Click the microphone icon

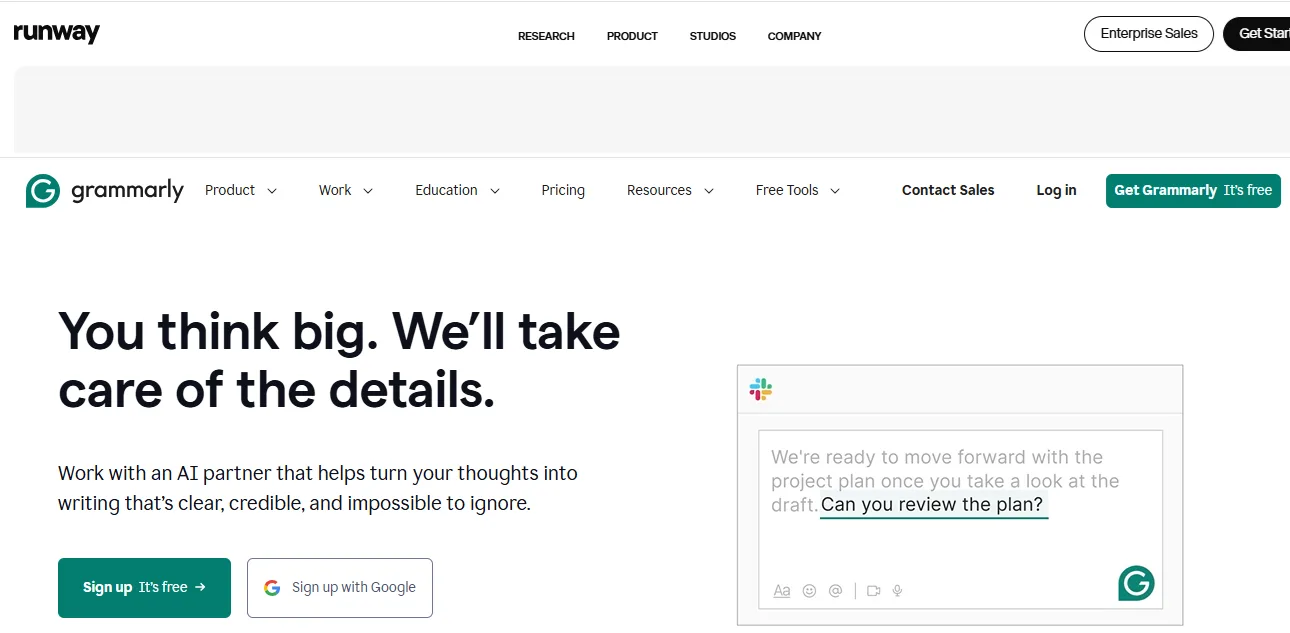[897, 590]
